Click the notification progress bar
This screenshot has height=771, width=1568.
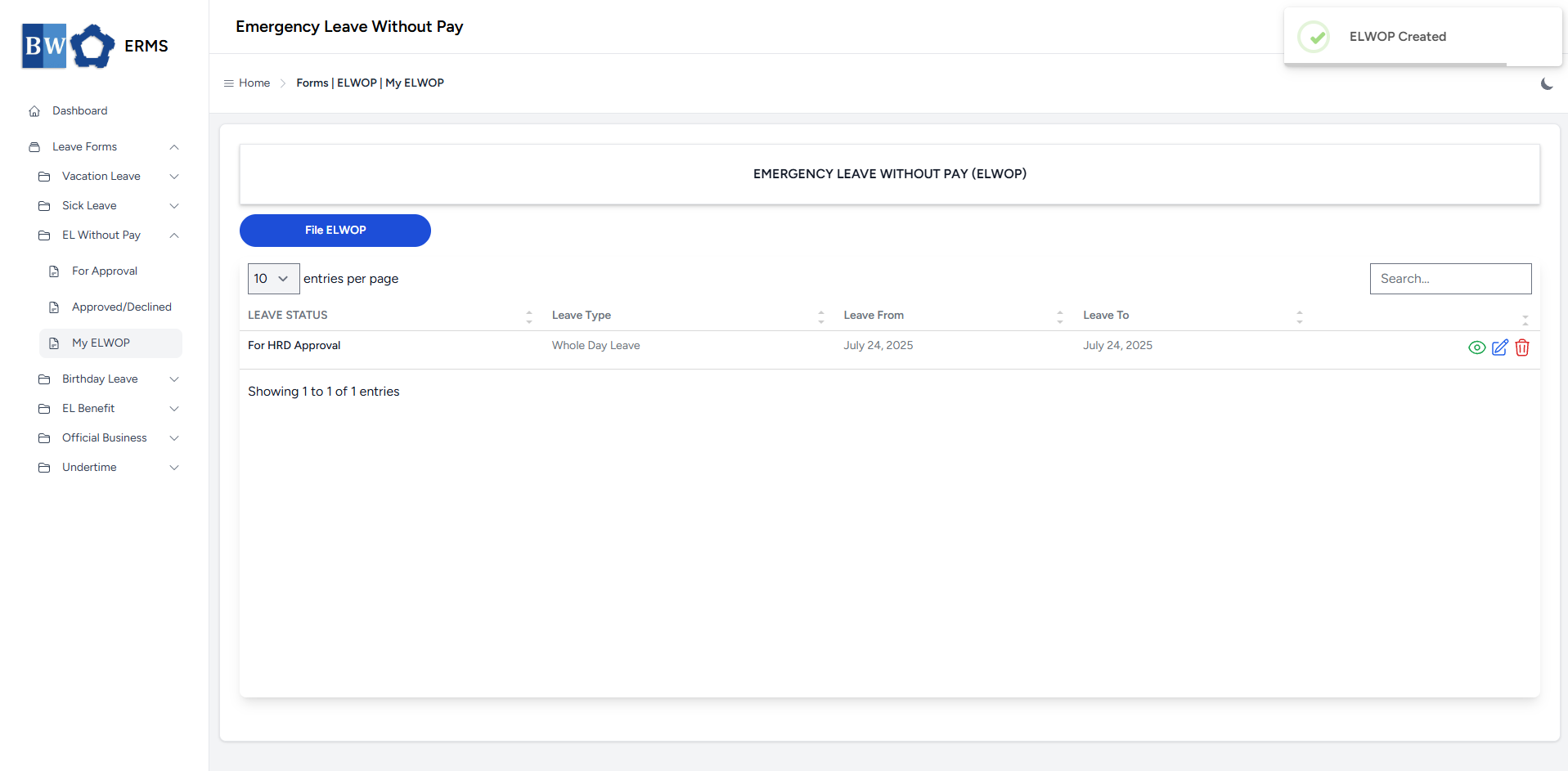click(1395, 64)
